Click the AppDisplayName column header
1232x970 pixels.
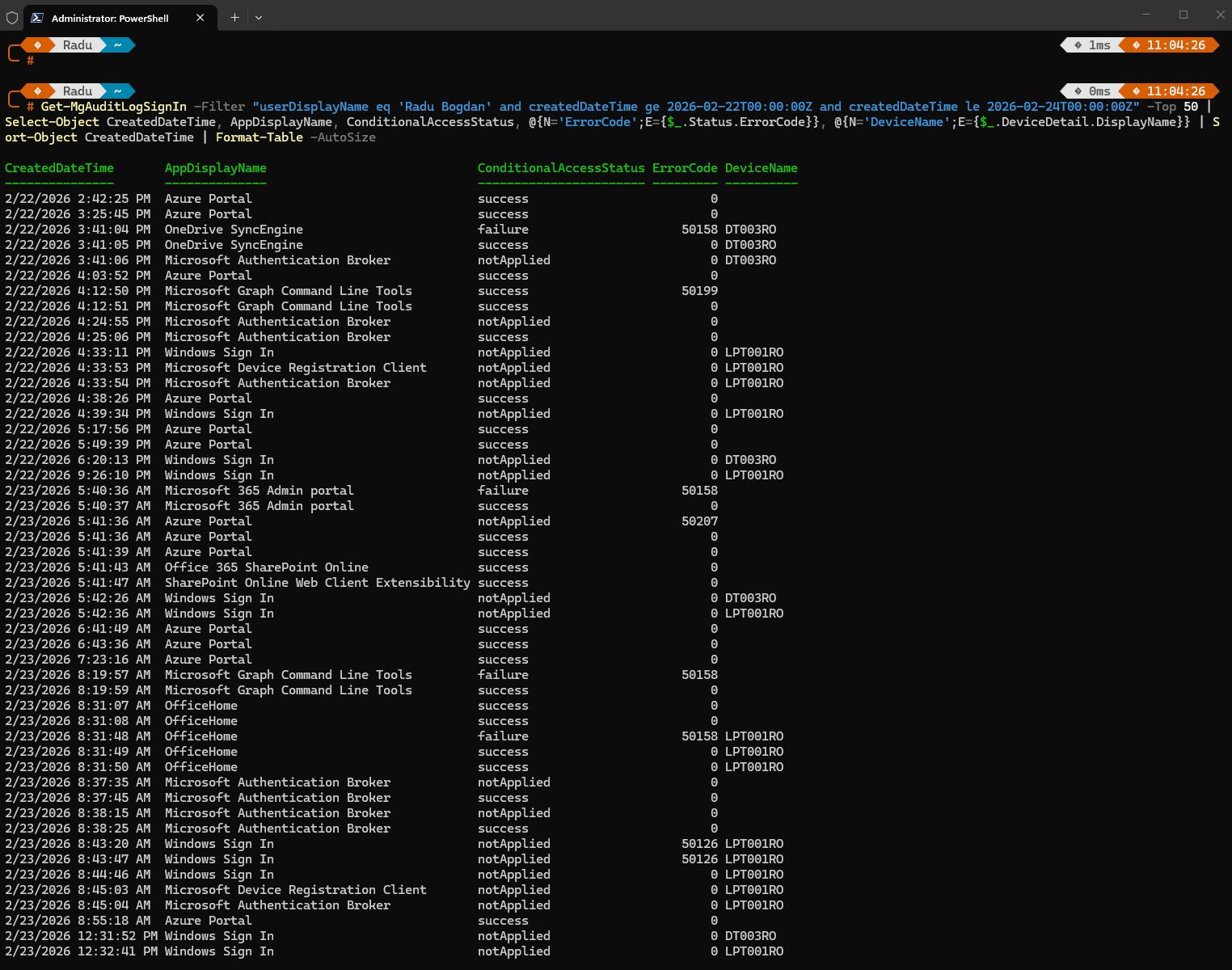[215, 168]
